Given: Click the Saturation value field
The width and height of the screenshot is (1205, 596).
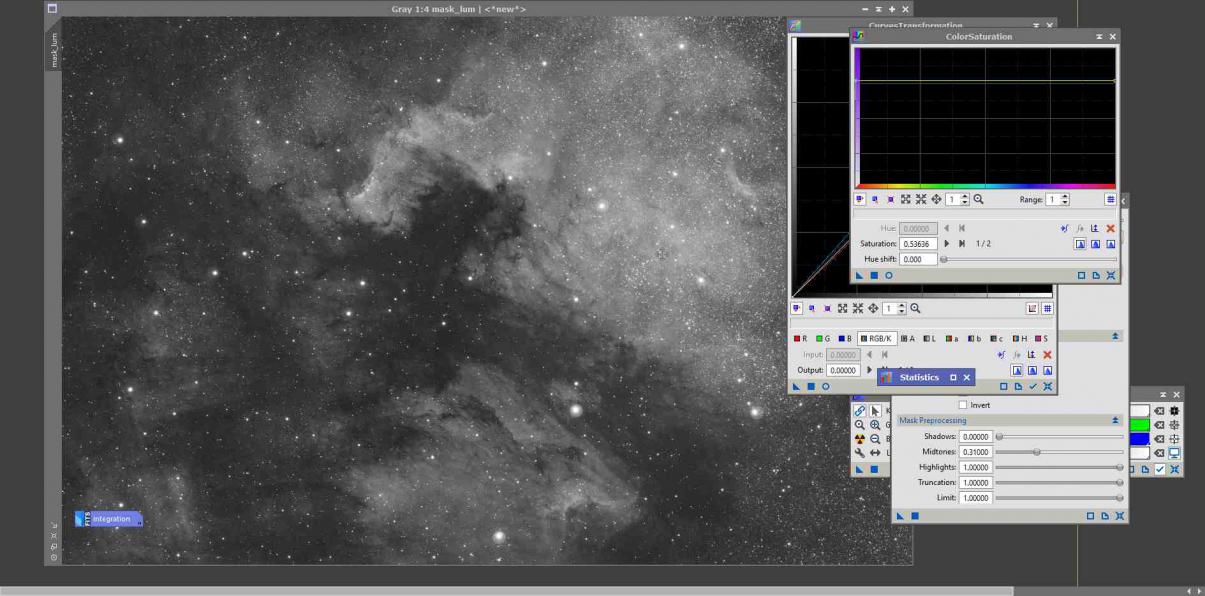Looking at the screenshot, I should pos(918,244).
